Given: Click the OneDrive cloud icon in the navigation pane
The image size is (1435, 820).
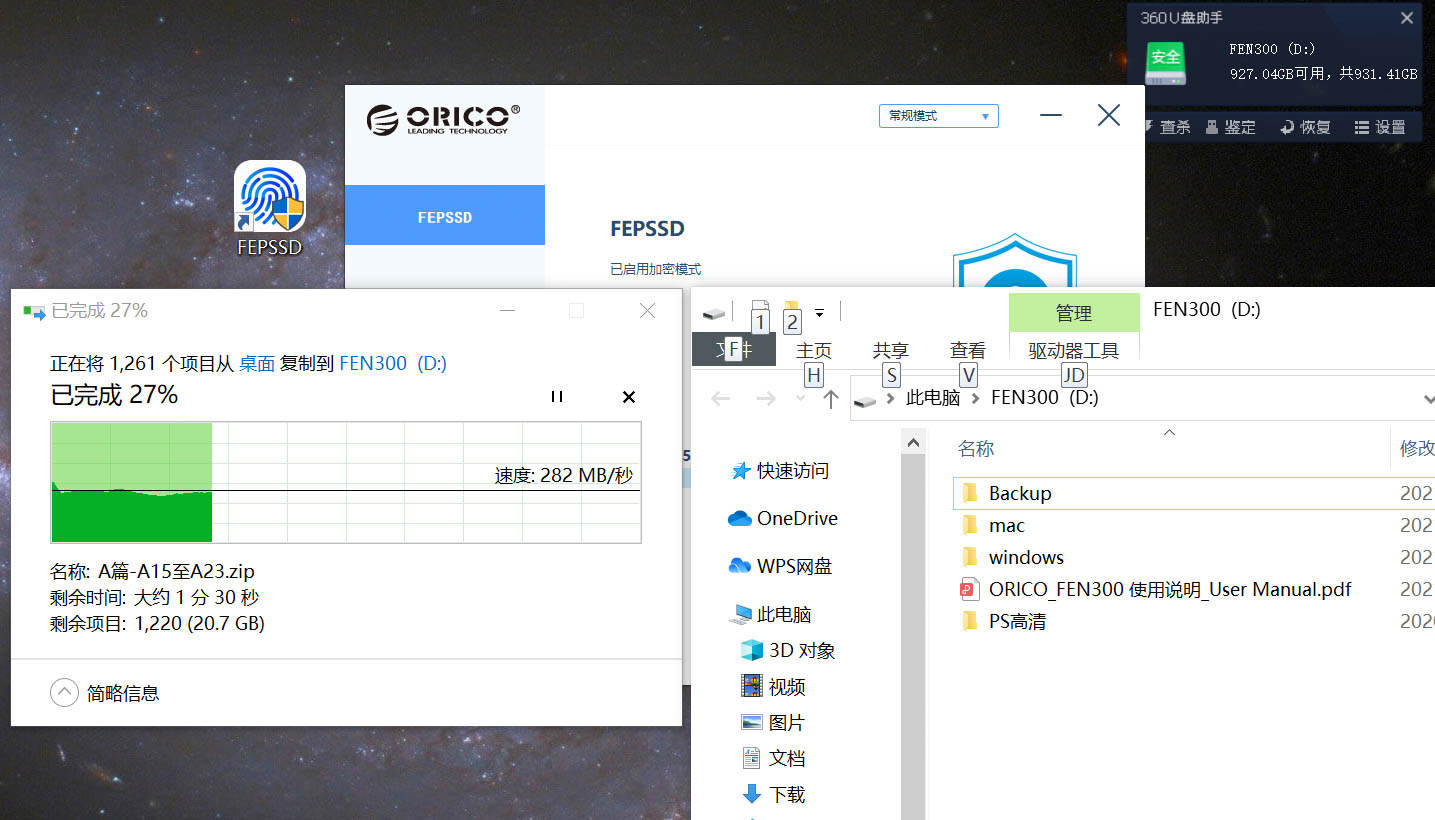Looking at the screenshot, I should tap(740, 518).
